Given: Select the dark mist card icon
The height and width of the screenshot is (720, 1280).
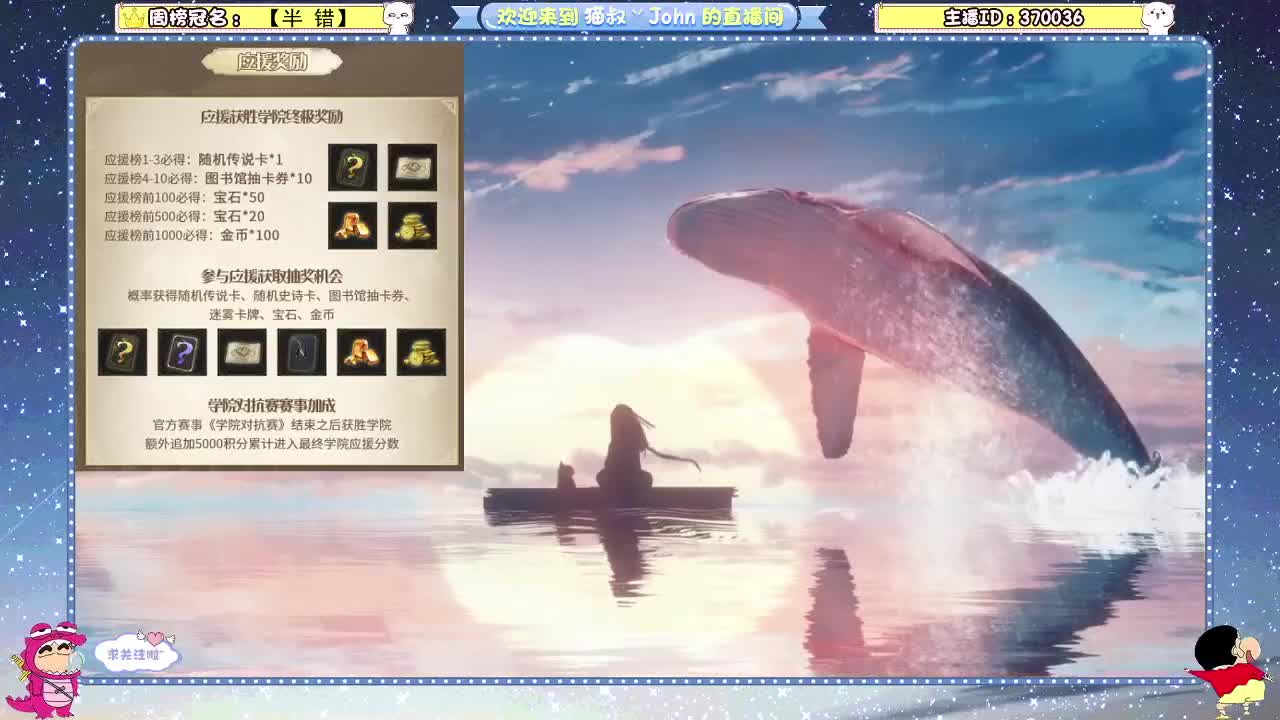Looking at the screenshot, I should tap(302, 352).
